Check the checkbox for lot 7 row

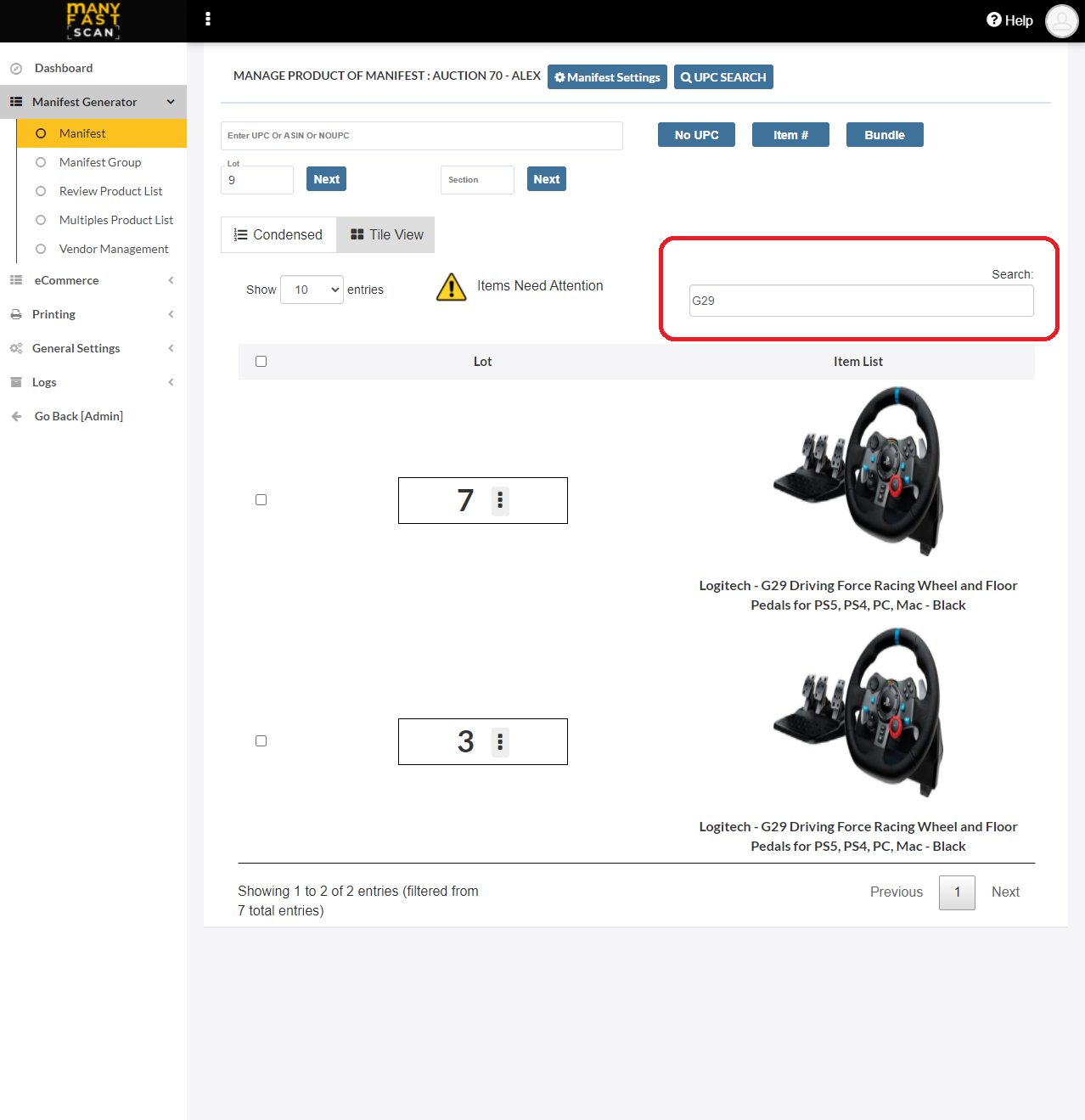click(261, 500)
